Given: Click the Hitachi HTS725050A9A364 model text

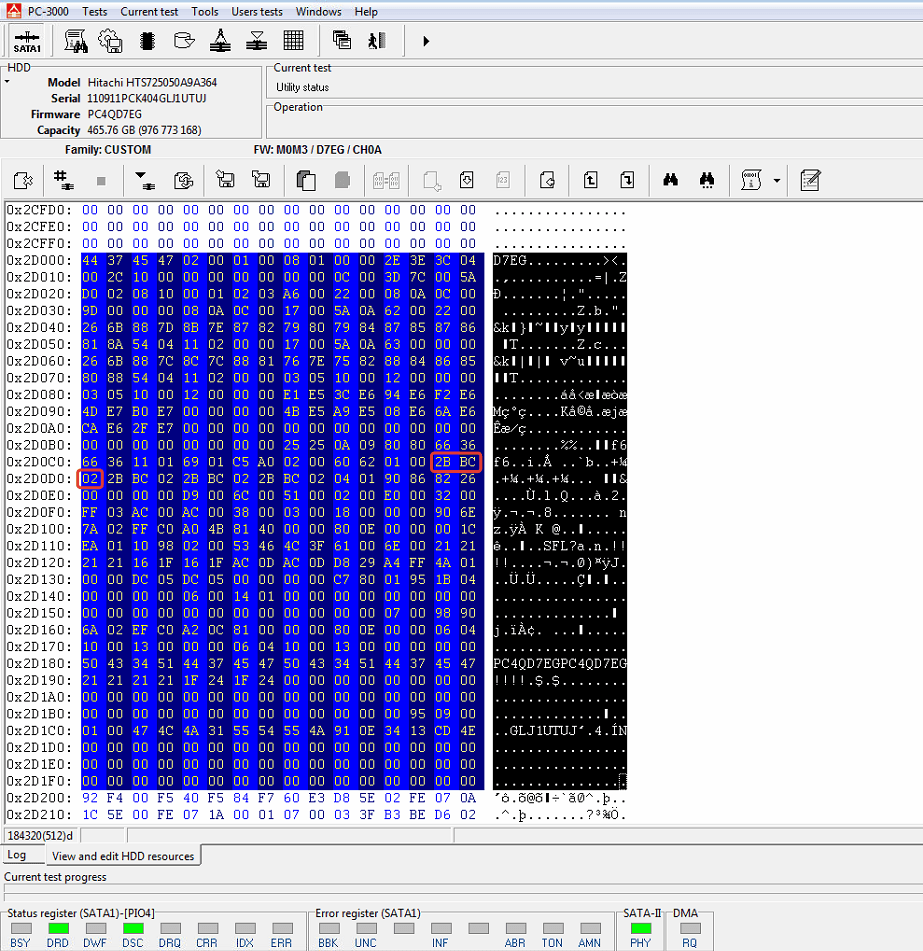Looking at the screenshot, I should click(152, 82).
